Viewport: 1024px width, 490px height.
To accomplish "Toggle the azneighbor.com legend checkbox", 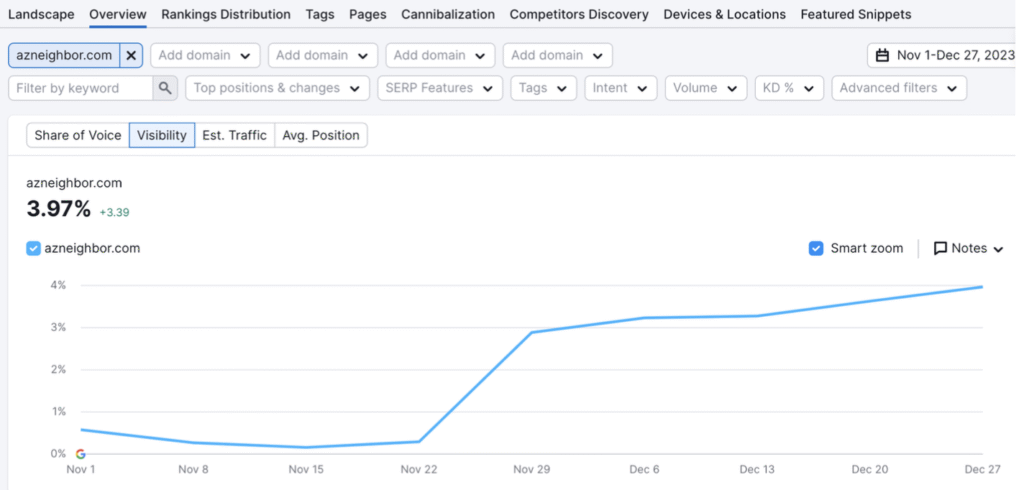I will point(34,248).
